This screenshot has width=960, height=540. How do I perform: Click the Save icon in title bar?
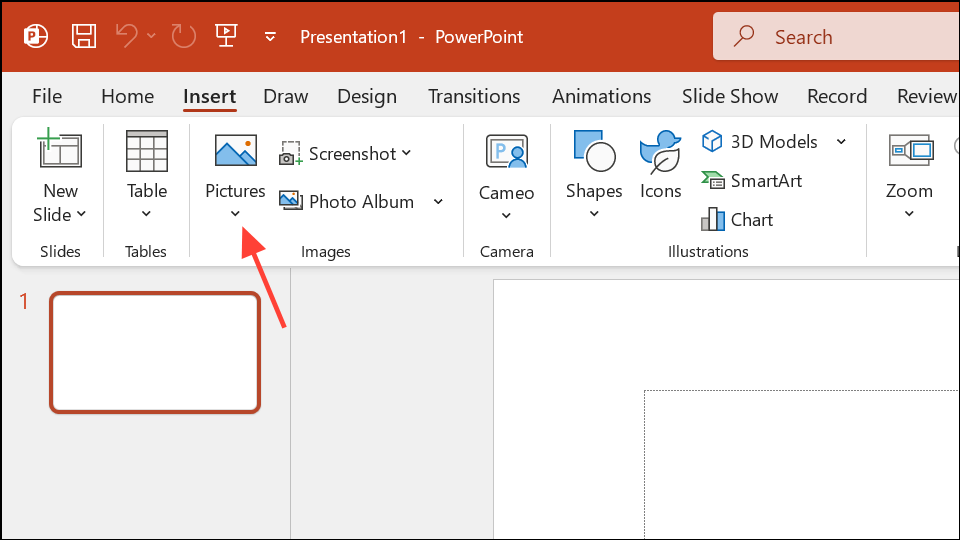[x=84, y=37]
